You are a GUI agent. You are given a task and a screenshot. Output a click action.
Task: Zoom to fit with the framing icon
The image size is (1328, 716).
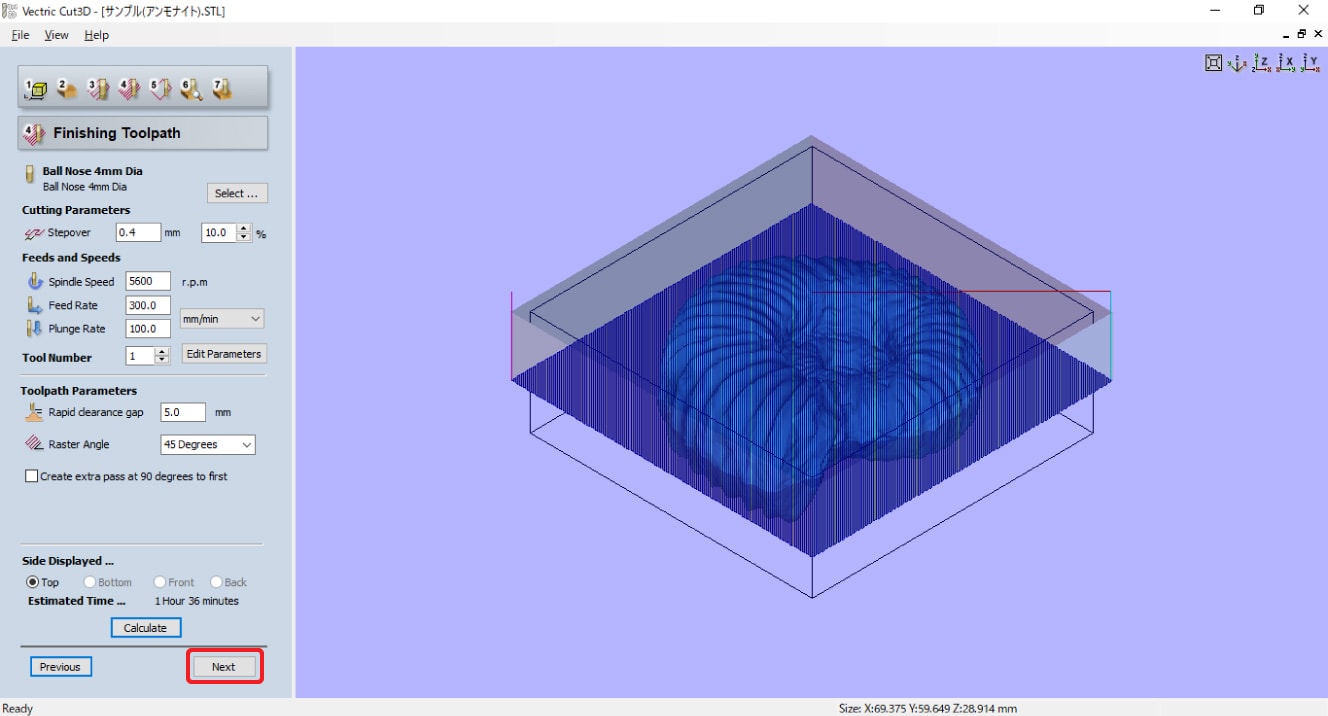[x=1213, y=64]
